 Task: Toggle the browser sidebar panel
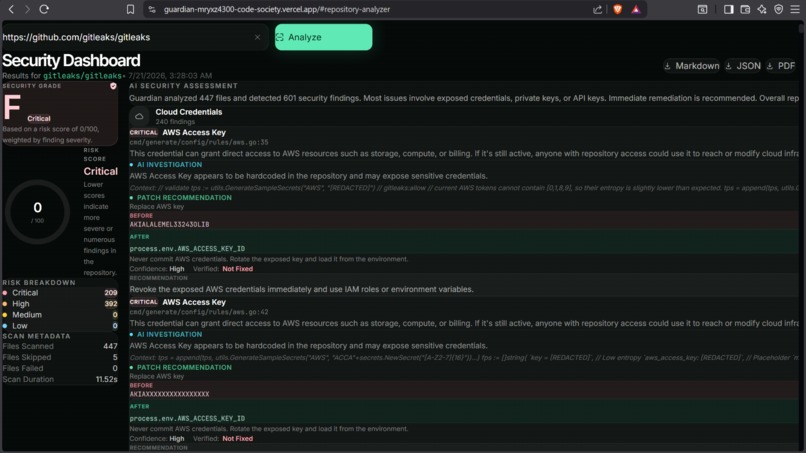click(x=728, y=9)
